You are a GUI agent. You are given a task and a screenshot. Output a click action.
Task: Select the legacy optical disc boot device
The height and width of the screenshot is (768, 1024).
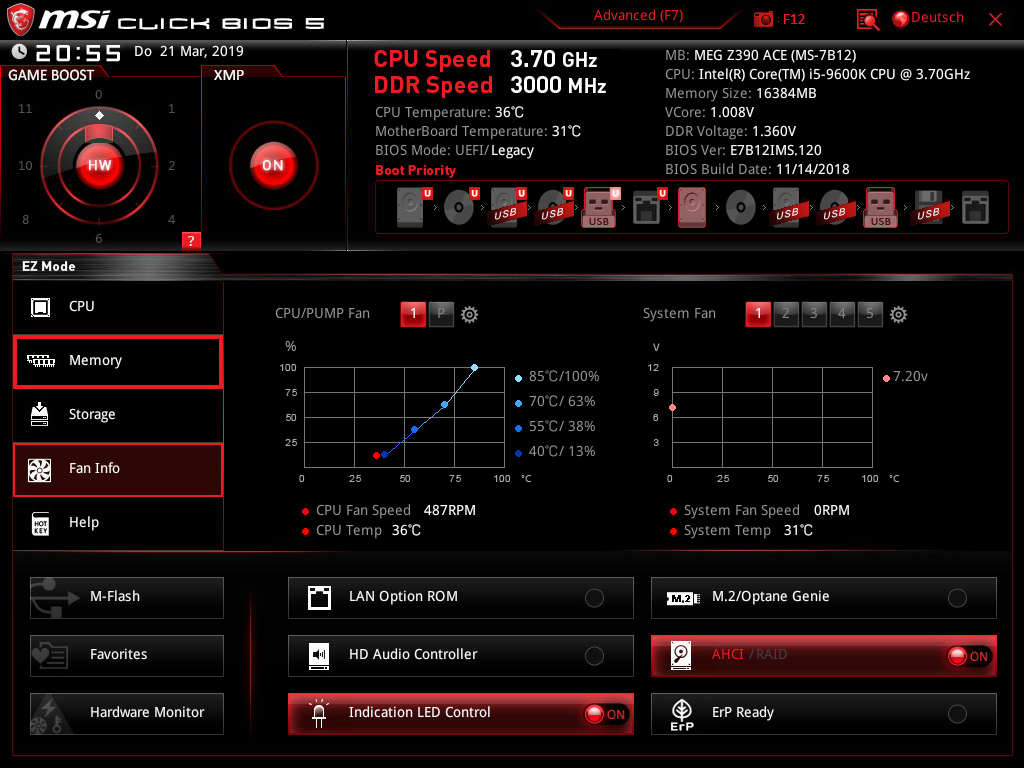tap(741, 208)
